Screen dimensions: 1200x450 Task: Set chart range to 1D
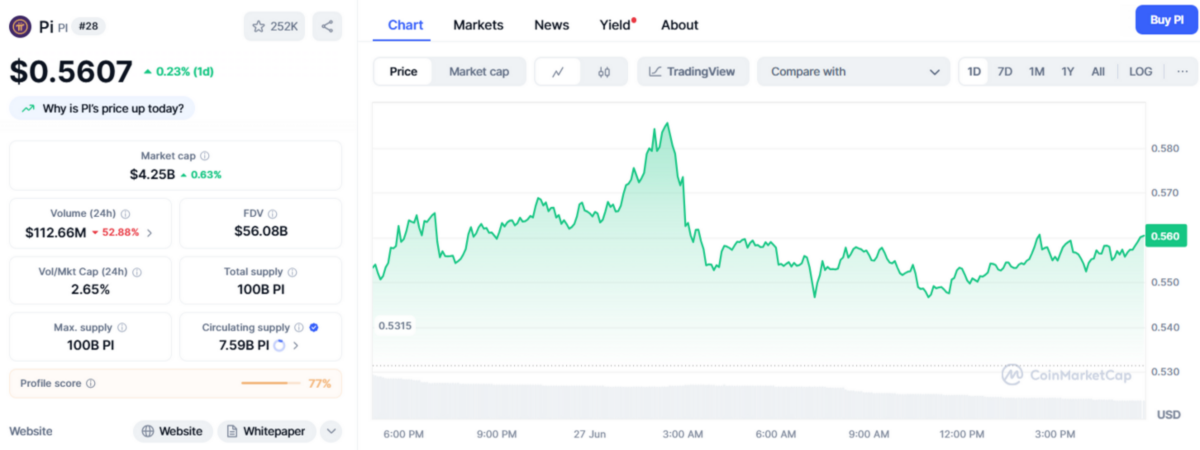point(974,72)
